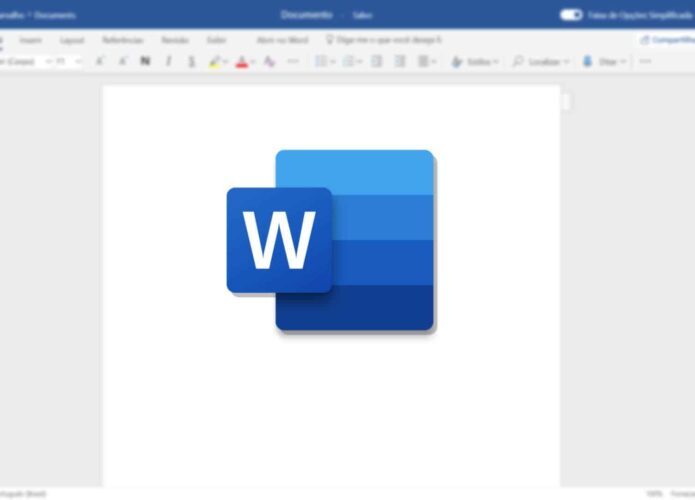Click the bullet list icon

pos(320,61)
